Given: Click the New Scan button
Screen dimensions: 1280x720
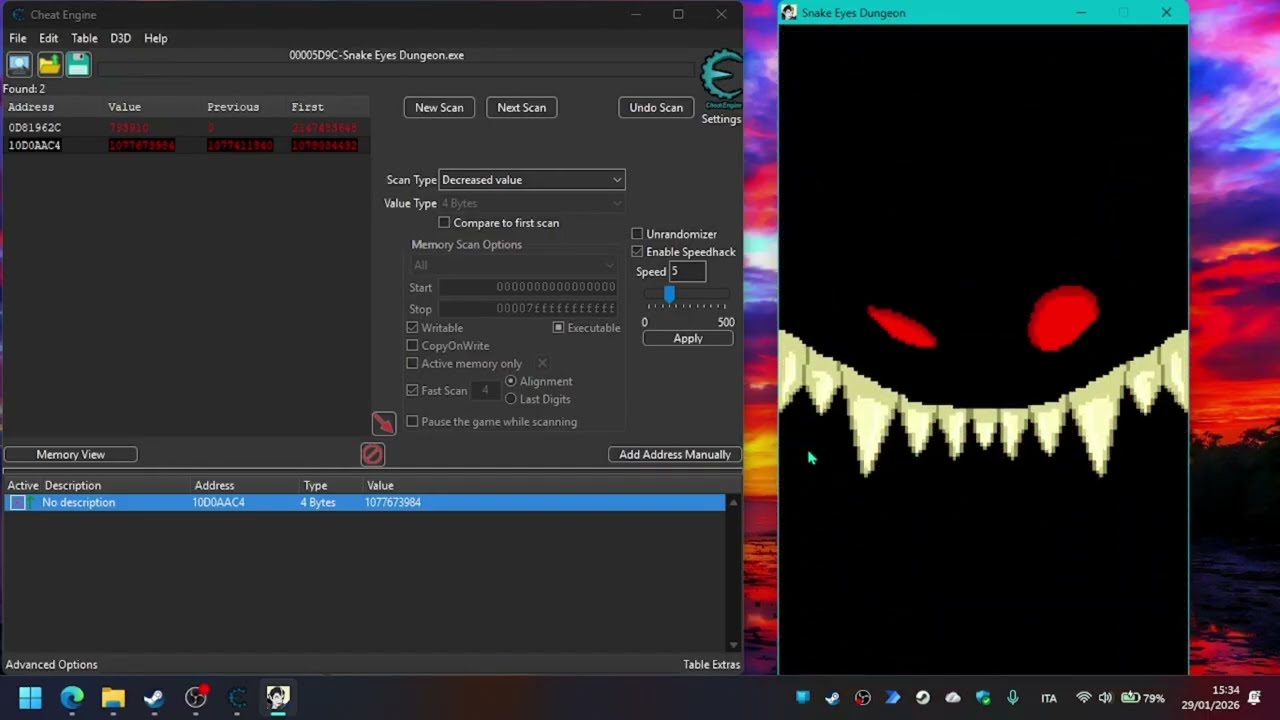Looking at the screenshot, I should click(439, 108).
